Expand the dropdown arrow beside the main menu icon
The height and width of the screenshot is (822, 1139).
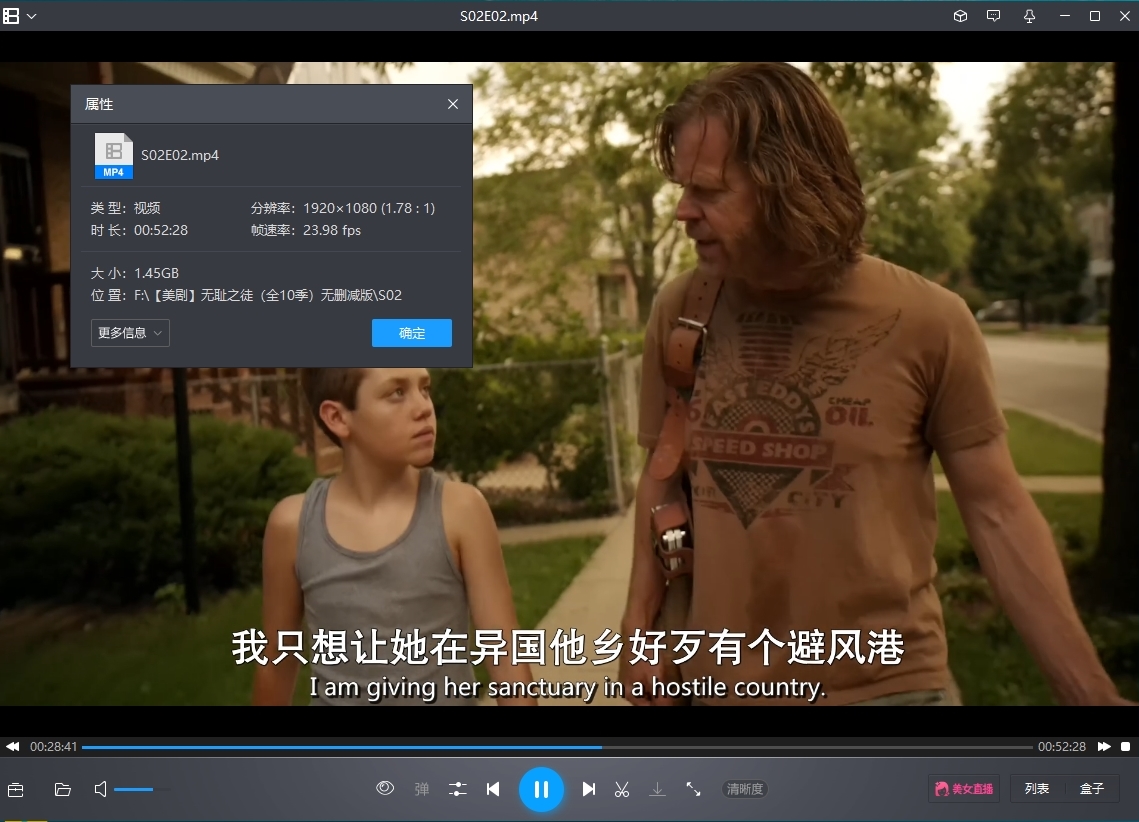(x=32, y=16)
